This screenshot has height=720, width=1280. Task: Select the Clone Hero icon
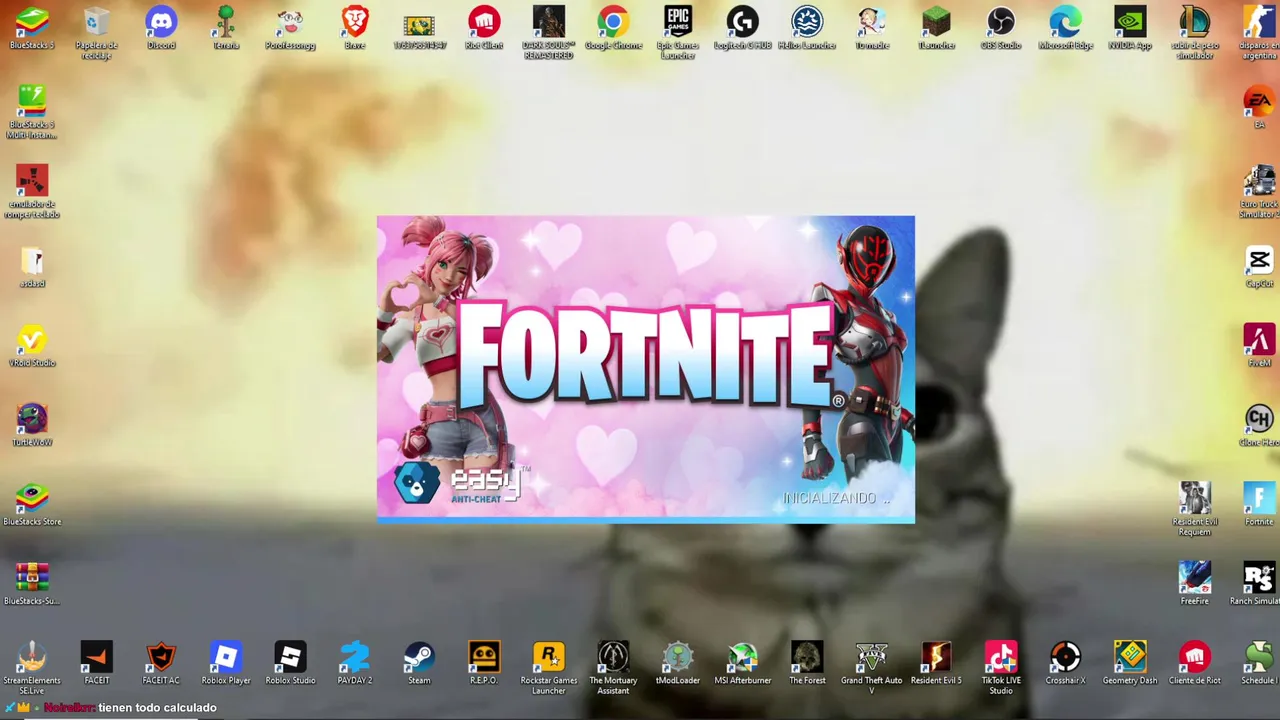pos(1259,425)
